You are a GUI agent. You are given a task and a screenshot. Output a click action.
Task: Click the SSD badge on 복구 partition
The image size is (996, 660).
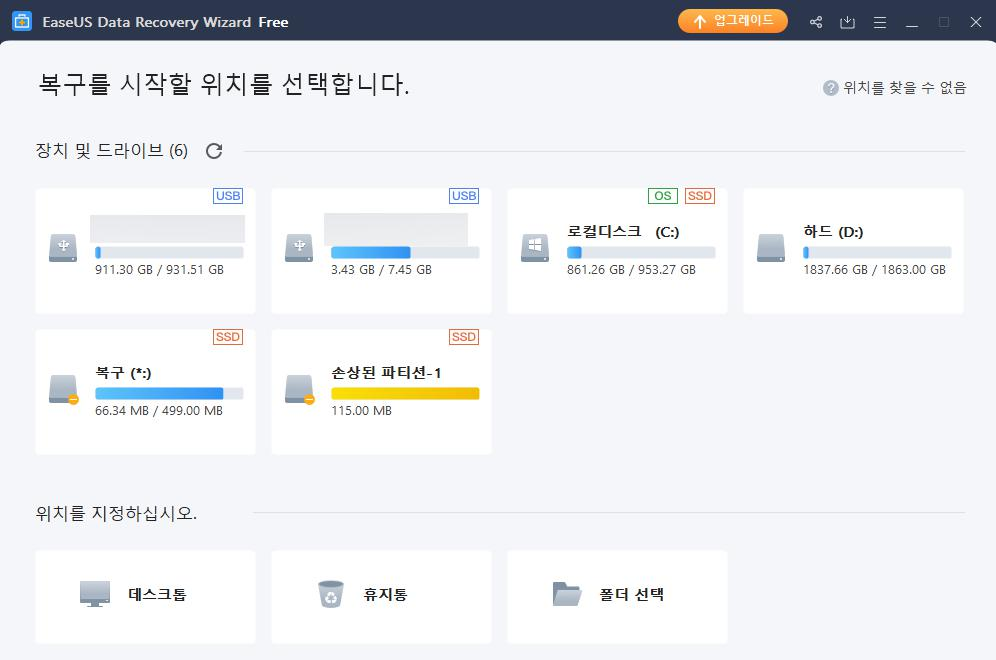(228, 337)
